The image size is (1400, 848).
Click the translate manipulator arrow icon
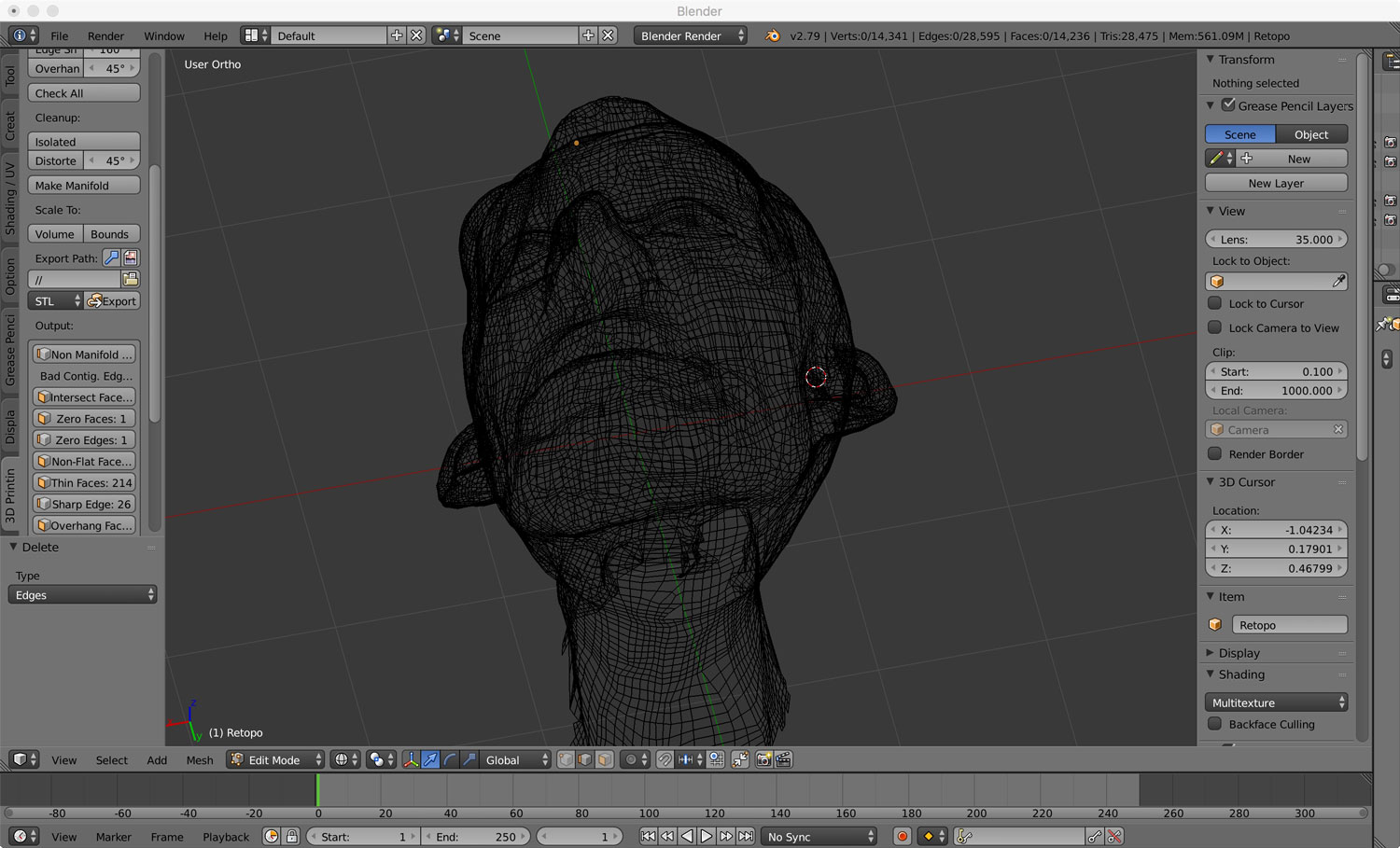pos(430,760)
